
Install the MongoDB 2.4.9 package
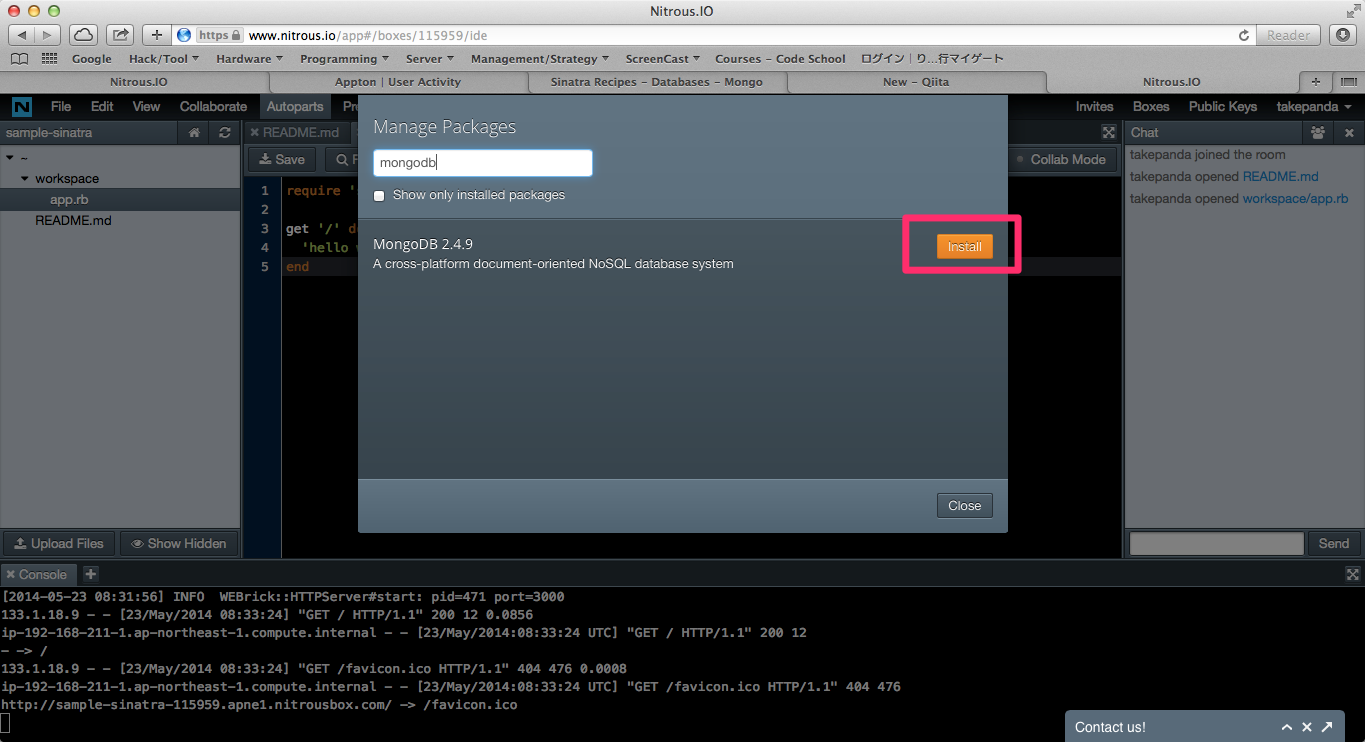pos(964,246)
